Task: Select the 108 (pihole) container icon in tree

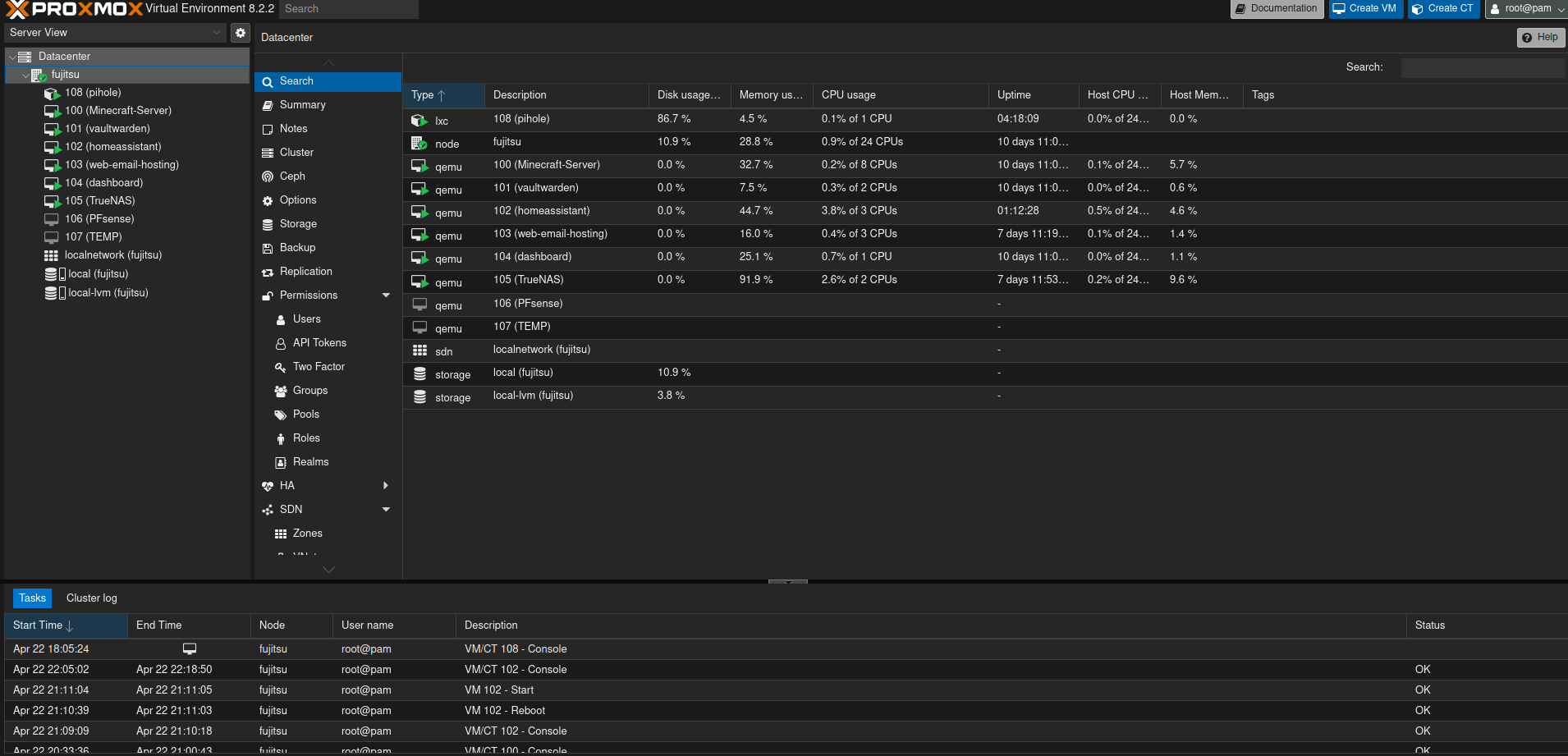Action: [x=52, y=93]
